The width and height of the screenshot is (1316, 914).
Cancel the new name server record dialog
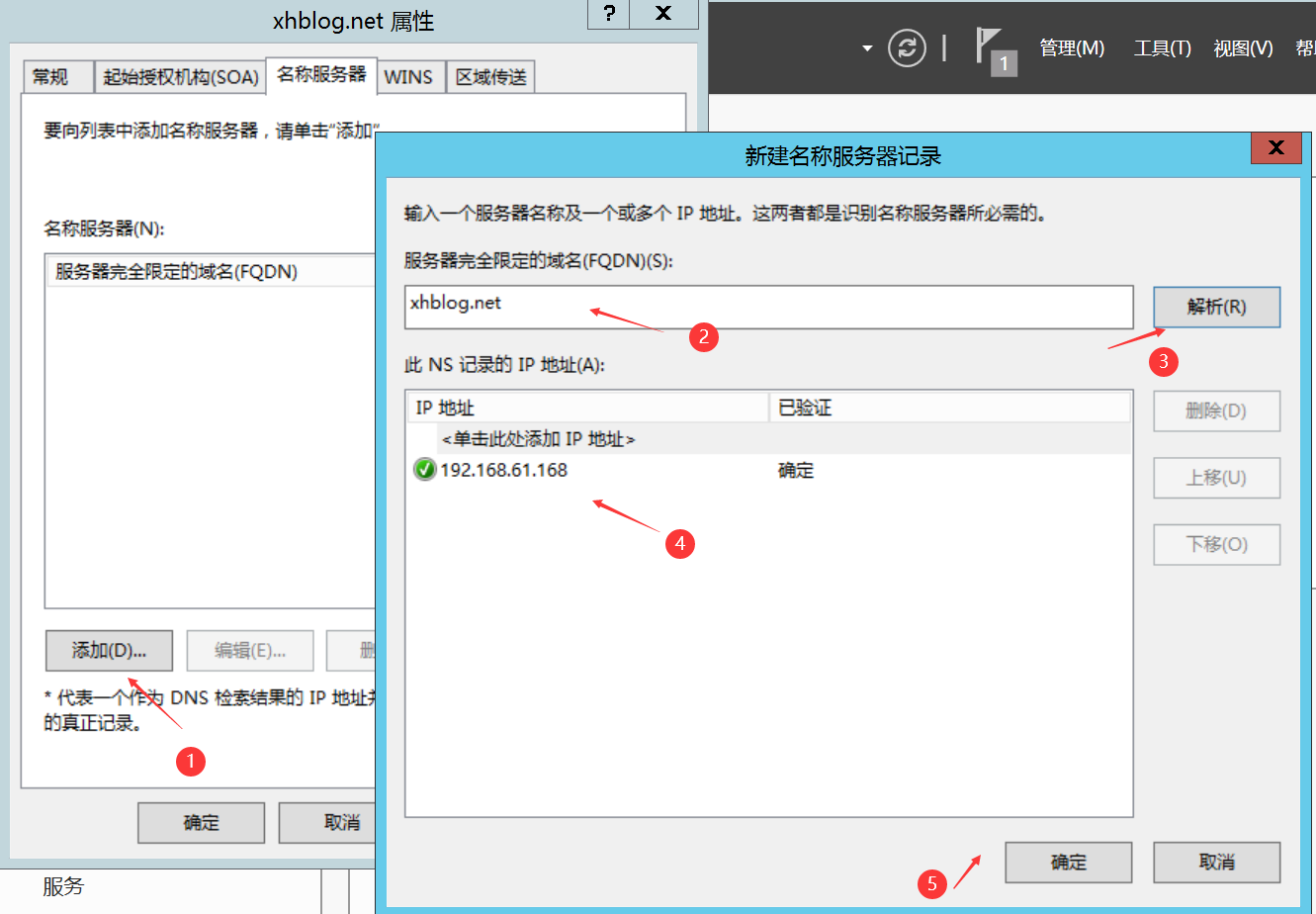[1216, 863]
